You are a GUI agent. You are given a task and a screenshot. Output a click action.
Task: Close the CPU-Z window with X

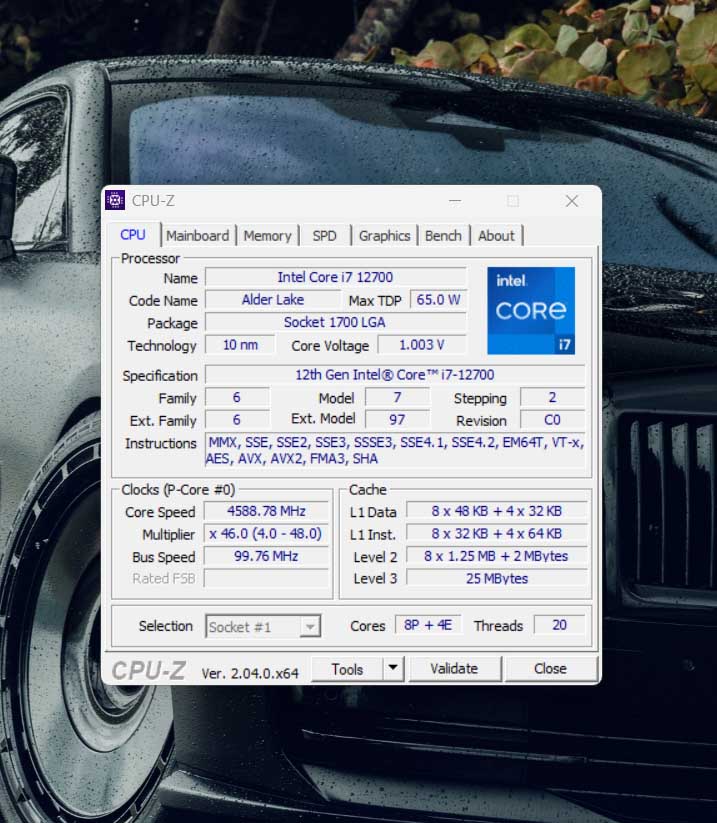coord(572,201)
